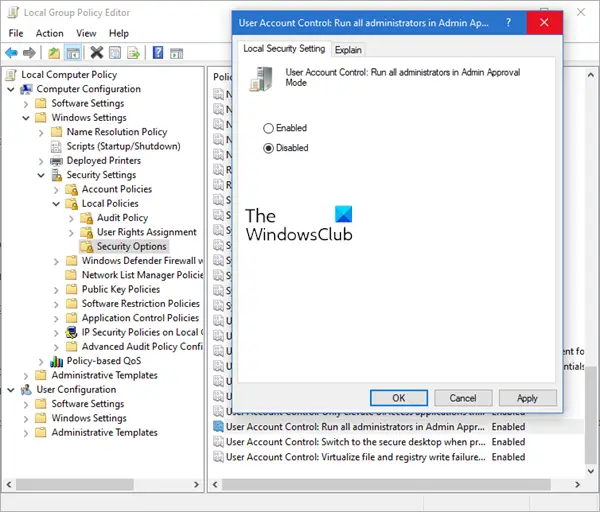
Task: Click scroll-up arrow of the policy list
Action: coord(591,75)
